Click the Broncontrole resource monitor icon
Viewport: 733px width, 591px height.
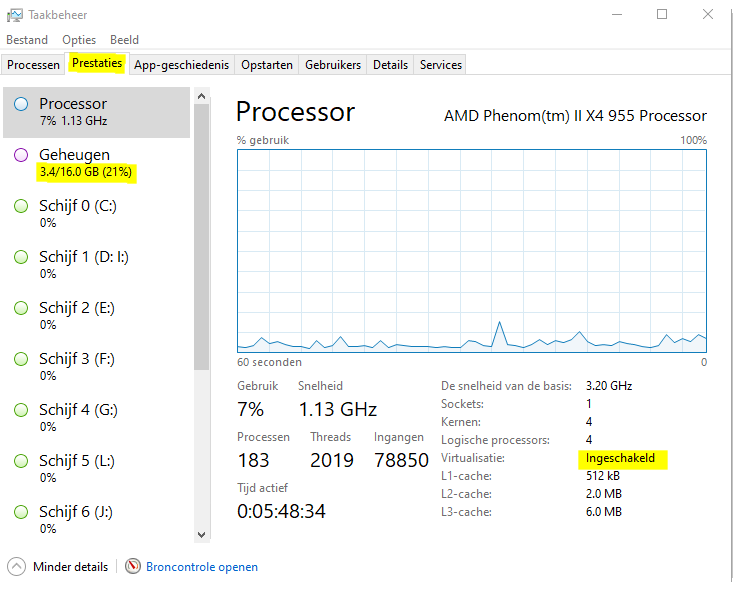click(x=133, y=567)
